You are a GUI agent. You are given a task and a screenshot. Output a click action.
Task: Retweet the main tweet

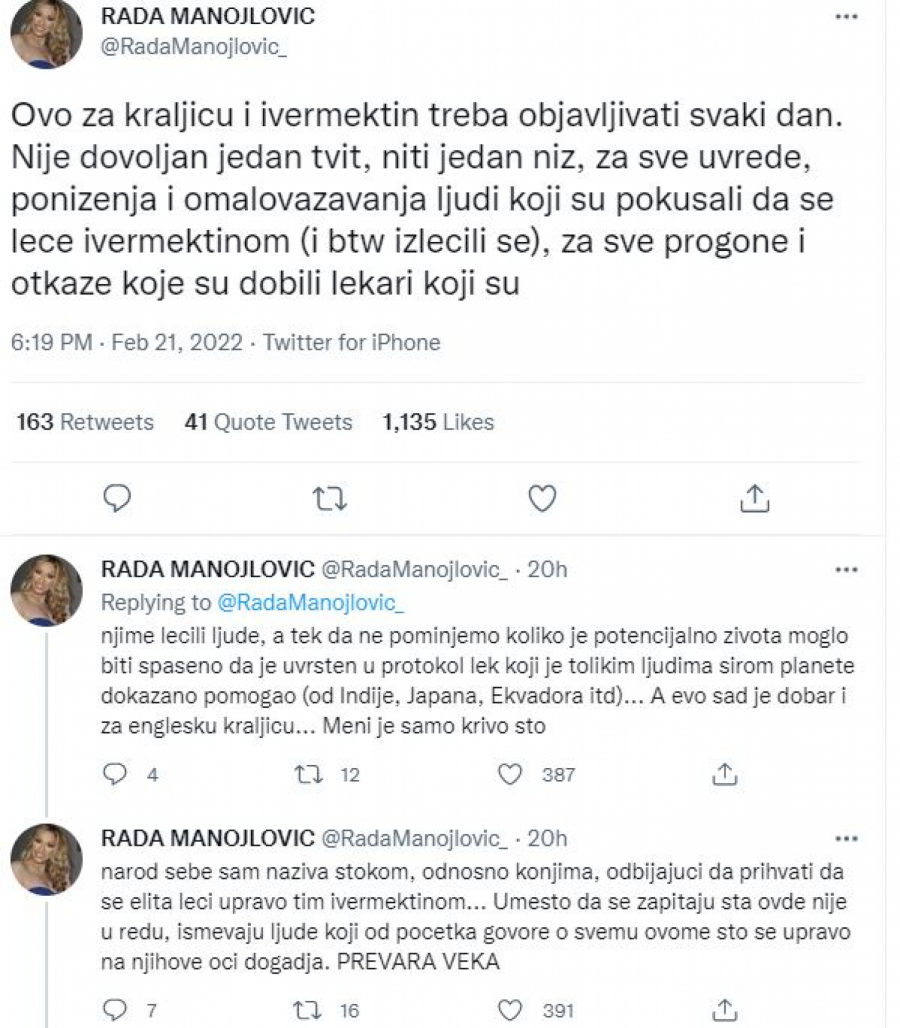click(329, 495)
